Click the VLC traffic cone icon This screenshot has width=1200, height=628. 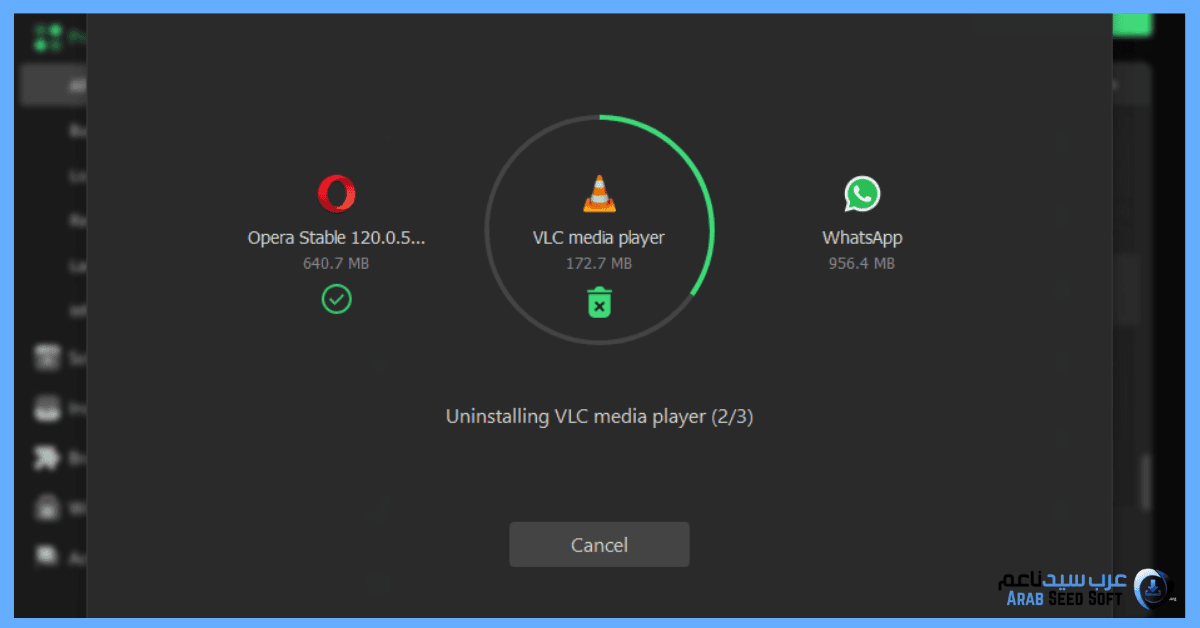599,194
